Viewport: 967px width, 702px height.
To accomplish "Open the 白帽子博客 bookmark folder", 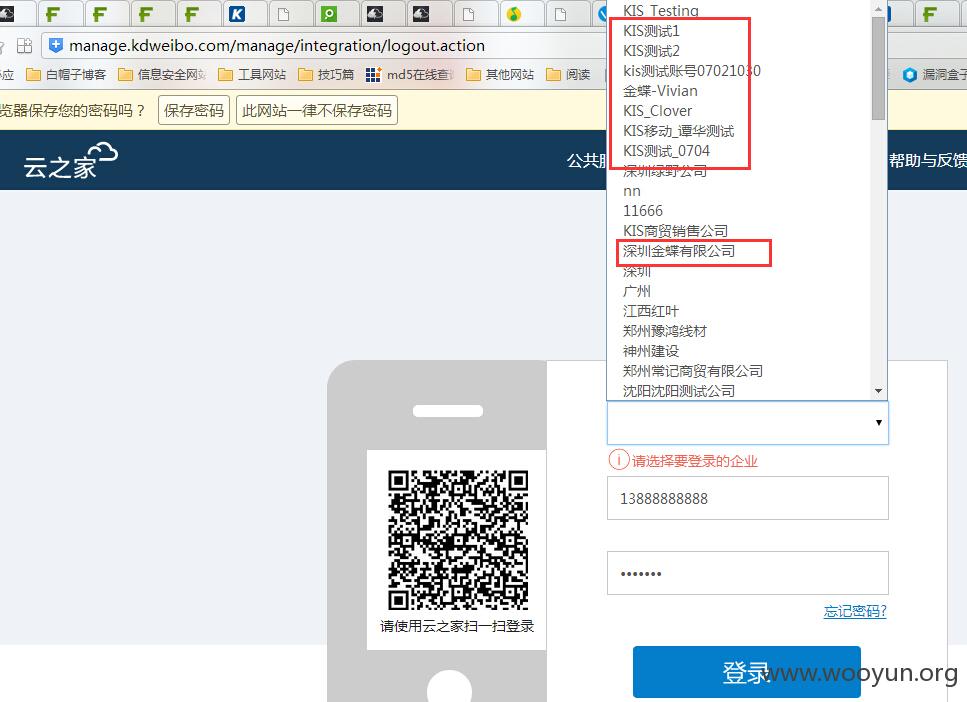I will coord(66,75).
